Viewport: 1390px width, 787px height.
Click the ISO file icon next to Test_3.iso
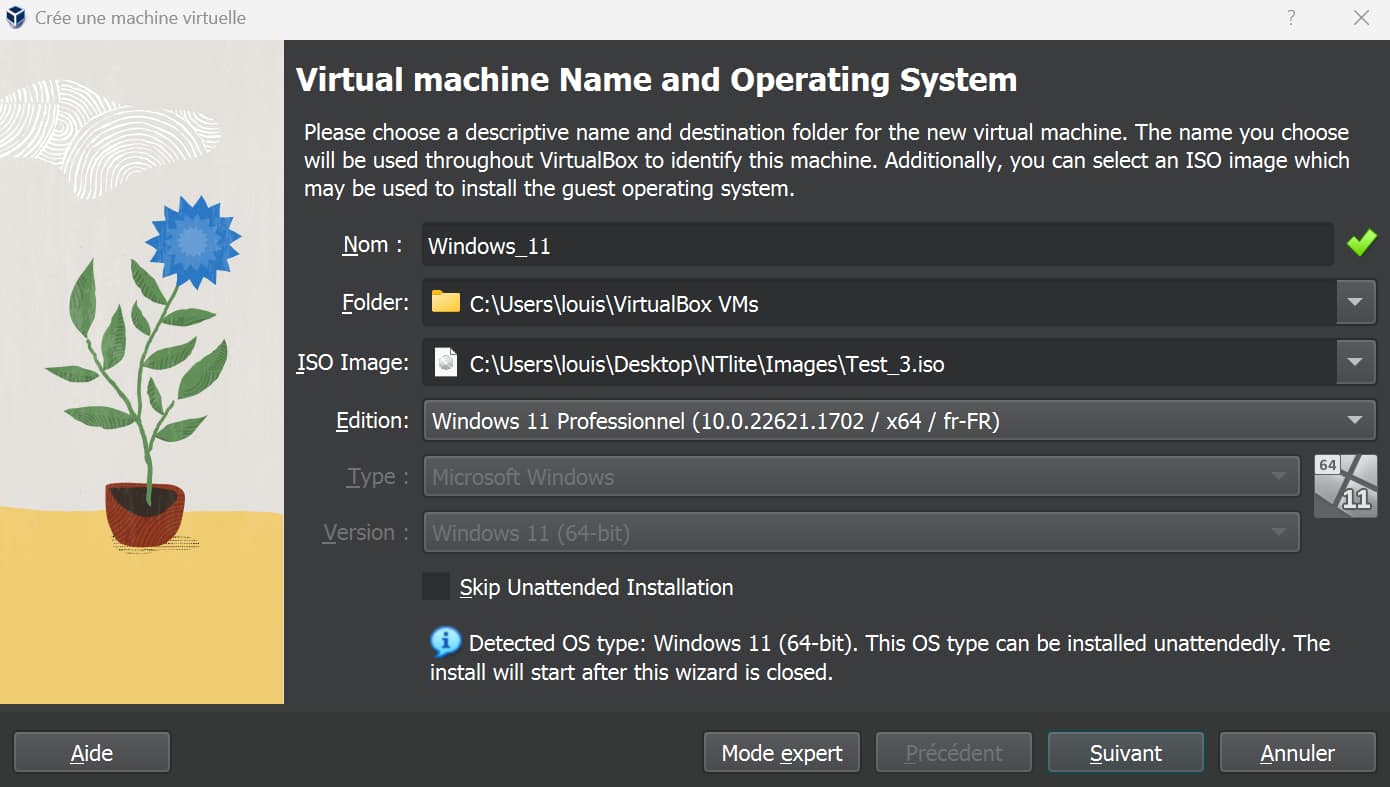point(444,362)
